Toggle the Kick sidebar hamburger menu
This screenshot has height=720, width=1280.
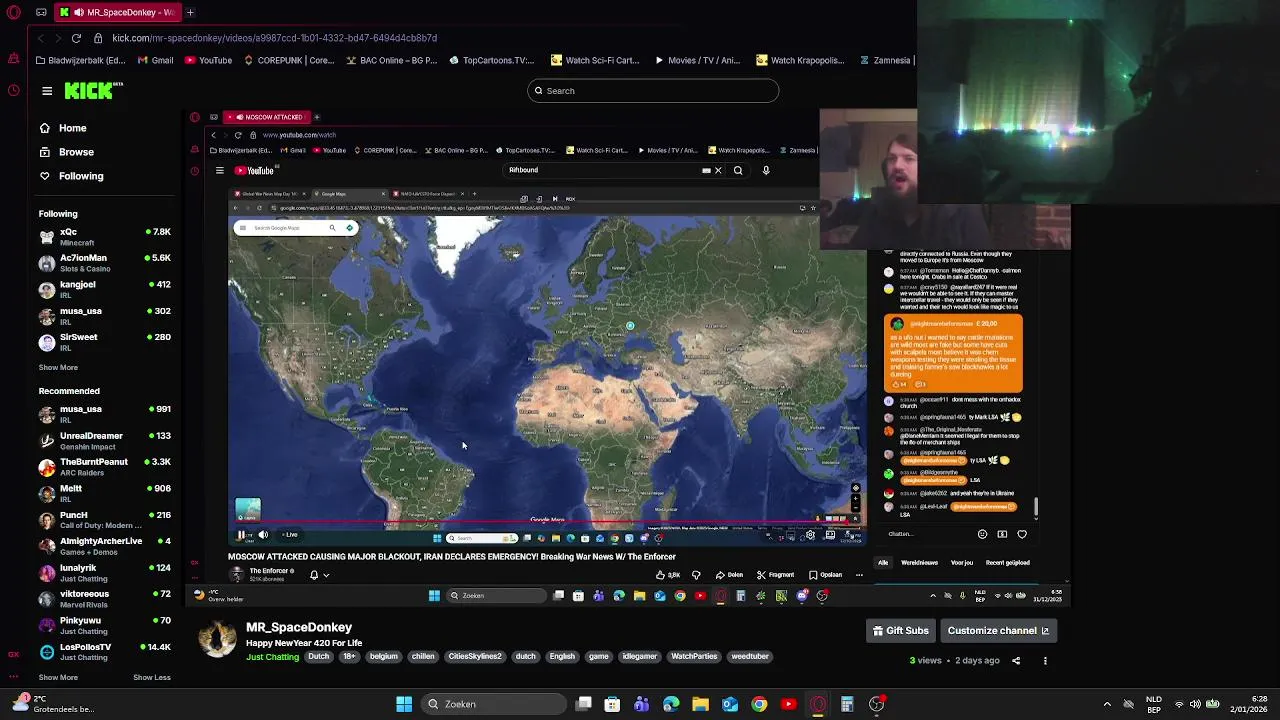coord(47,91)
